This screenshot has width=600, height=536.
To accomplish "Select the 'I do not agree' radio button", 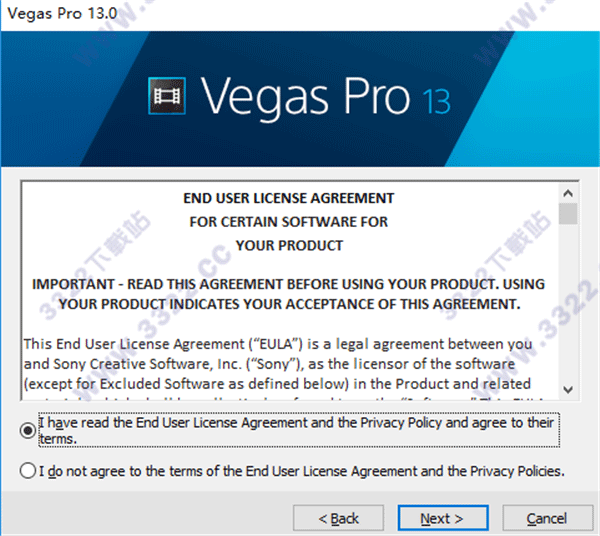I will tap(28, 471).
